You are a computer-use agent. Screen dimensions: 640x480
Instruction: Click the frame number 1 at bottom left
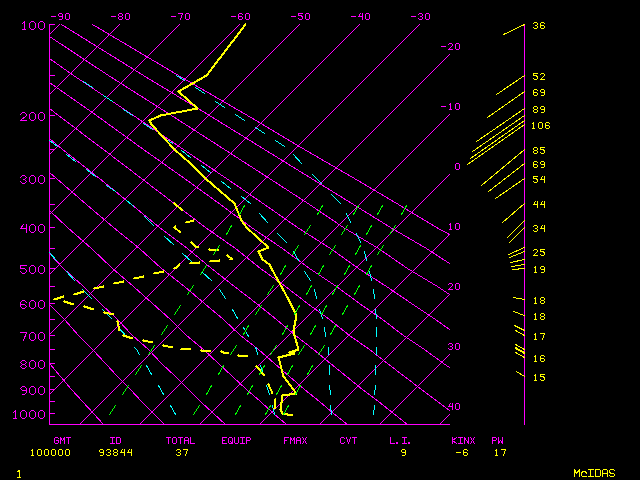19,472
